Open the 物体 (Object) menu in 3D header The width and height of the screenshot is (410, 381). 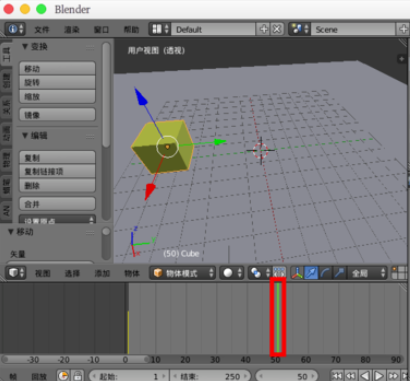(132, 274)
